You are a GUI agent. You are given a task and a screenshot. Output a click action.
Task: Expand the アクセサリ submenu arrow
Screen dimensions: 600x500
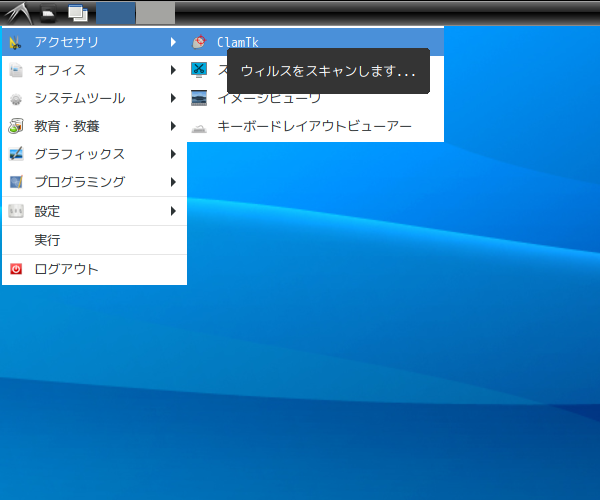coord(173,42)
